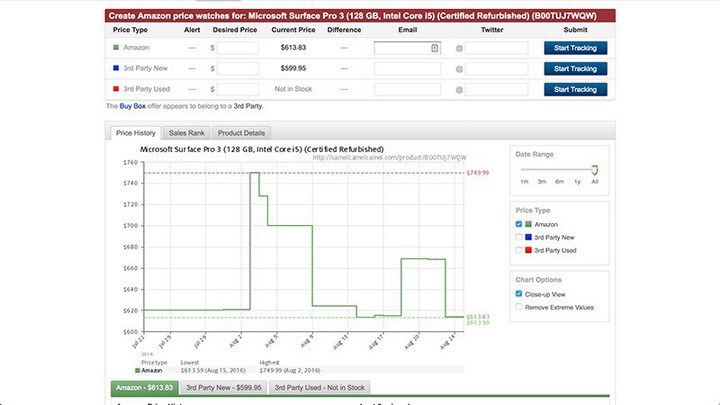This screenshot has height=405, width=720.
Task: Click the 3rd Party Used row Twitter field
Action: coord(496,89)
